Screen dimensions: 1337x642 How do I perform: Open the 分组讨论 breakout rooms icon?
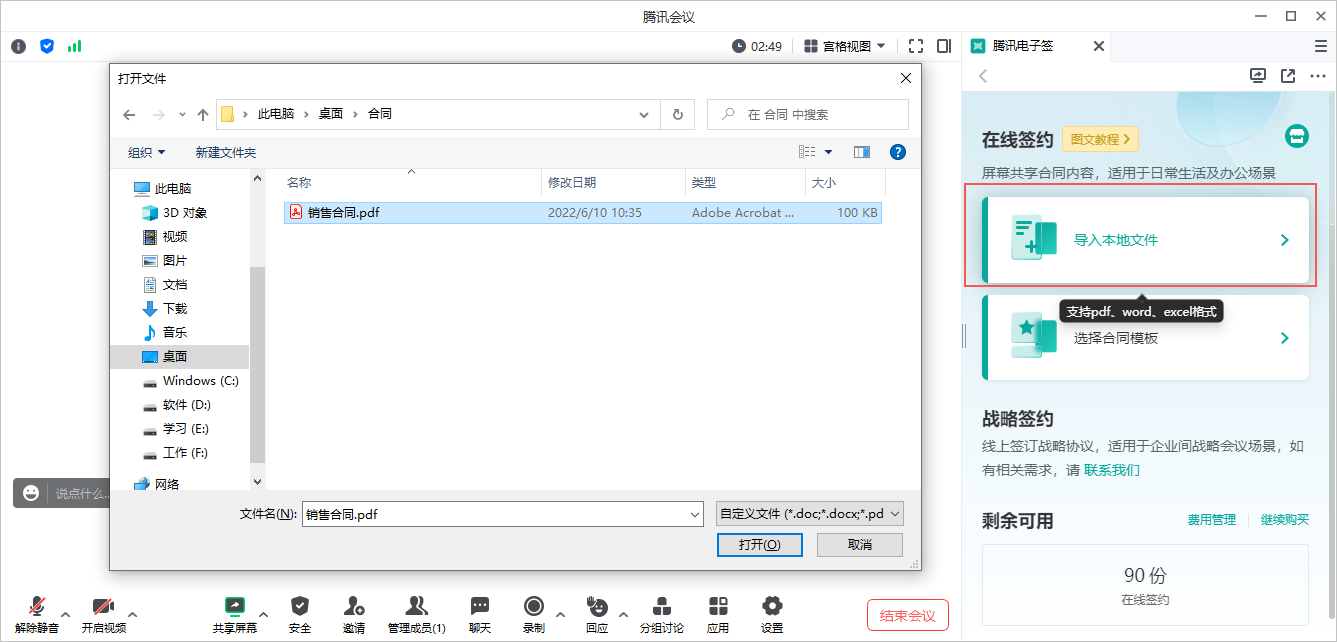coord(661,613)
